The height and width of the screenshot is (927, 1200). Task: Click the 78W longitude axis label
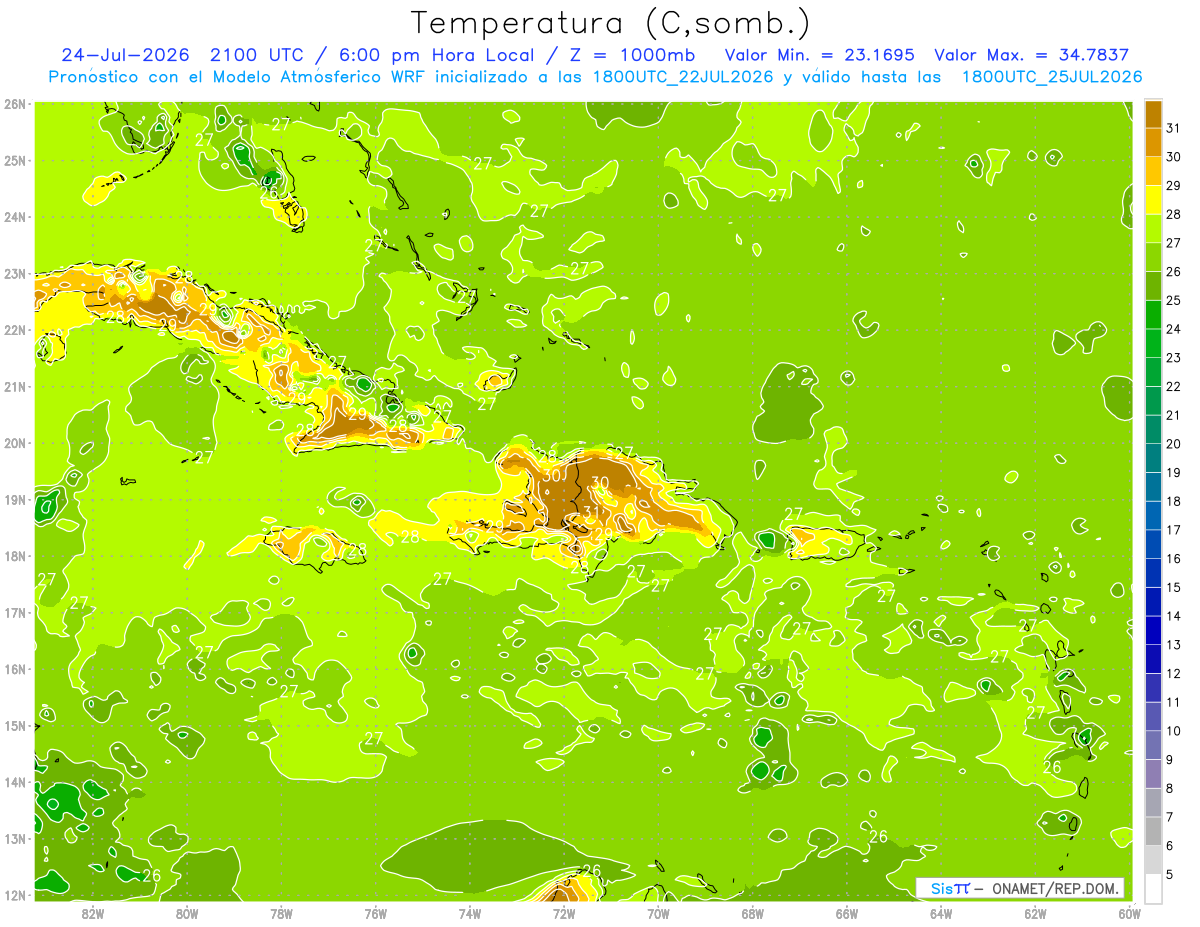(x=281, y=912)
